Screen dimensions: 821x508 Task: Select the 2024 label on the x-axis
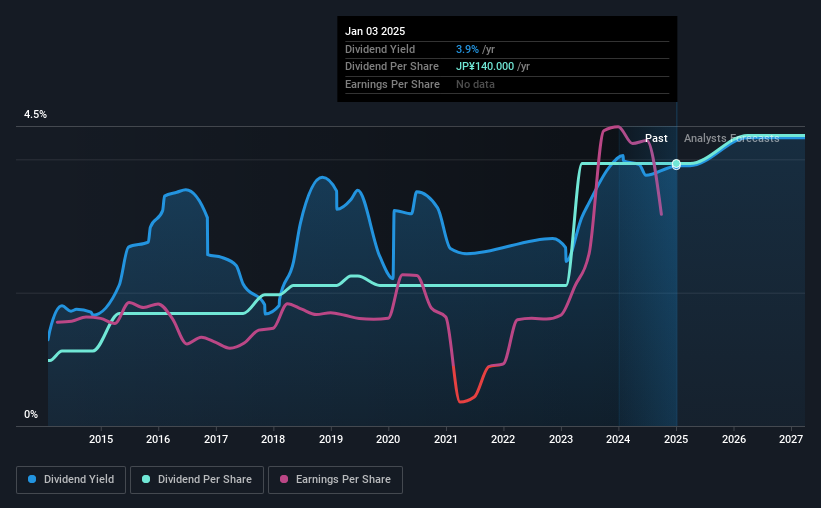coord(618,439)
